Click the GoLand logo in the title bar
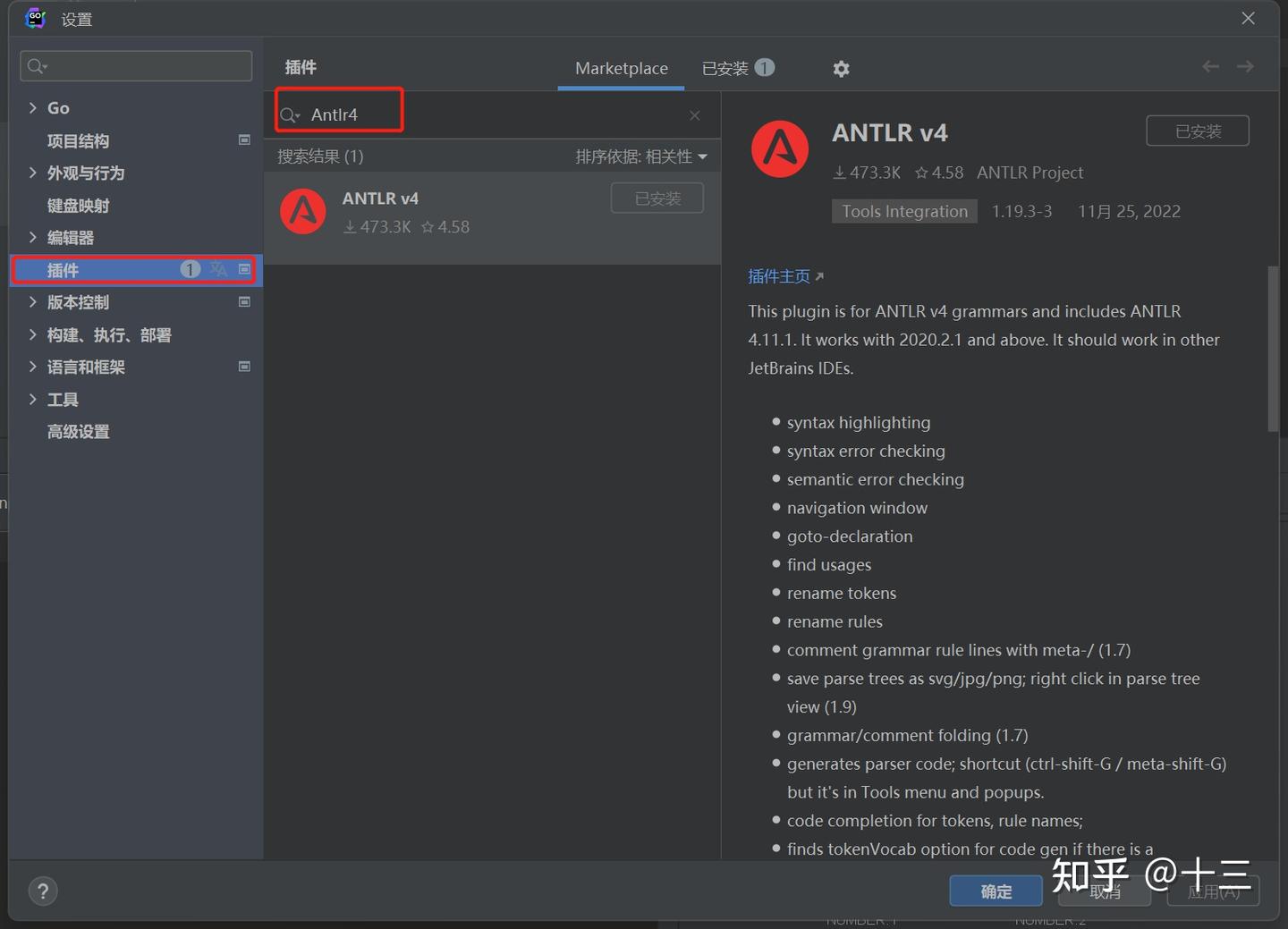This screenshot has width=1288, height=929. point(35,18)
